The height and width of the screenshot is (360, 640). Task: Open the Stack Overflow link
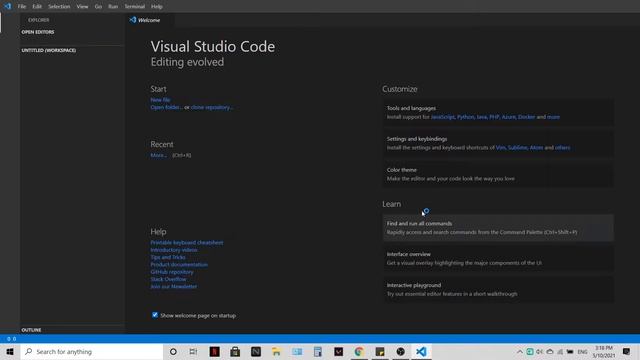pos(168,279)
